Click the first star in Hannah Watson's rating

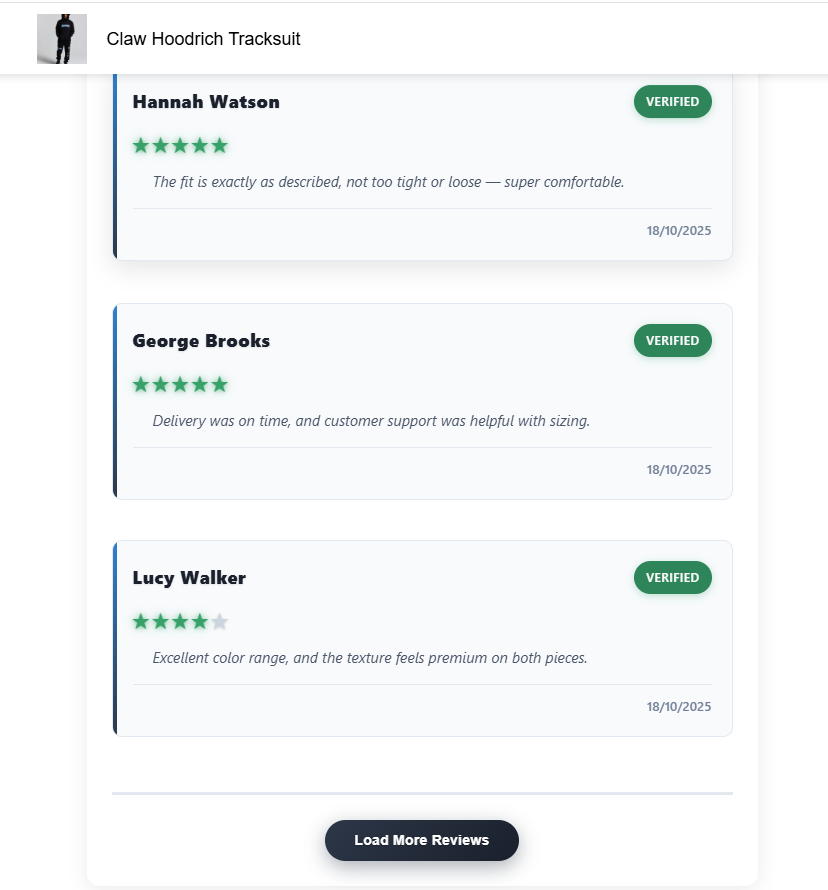(141, 146)
